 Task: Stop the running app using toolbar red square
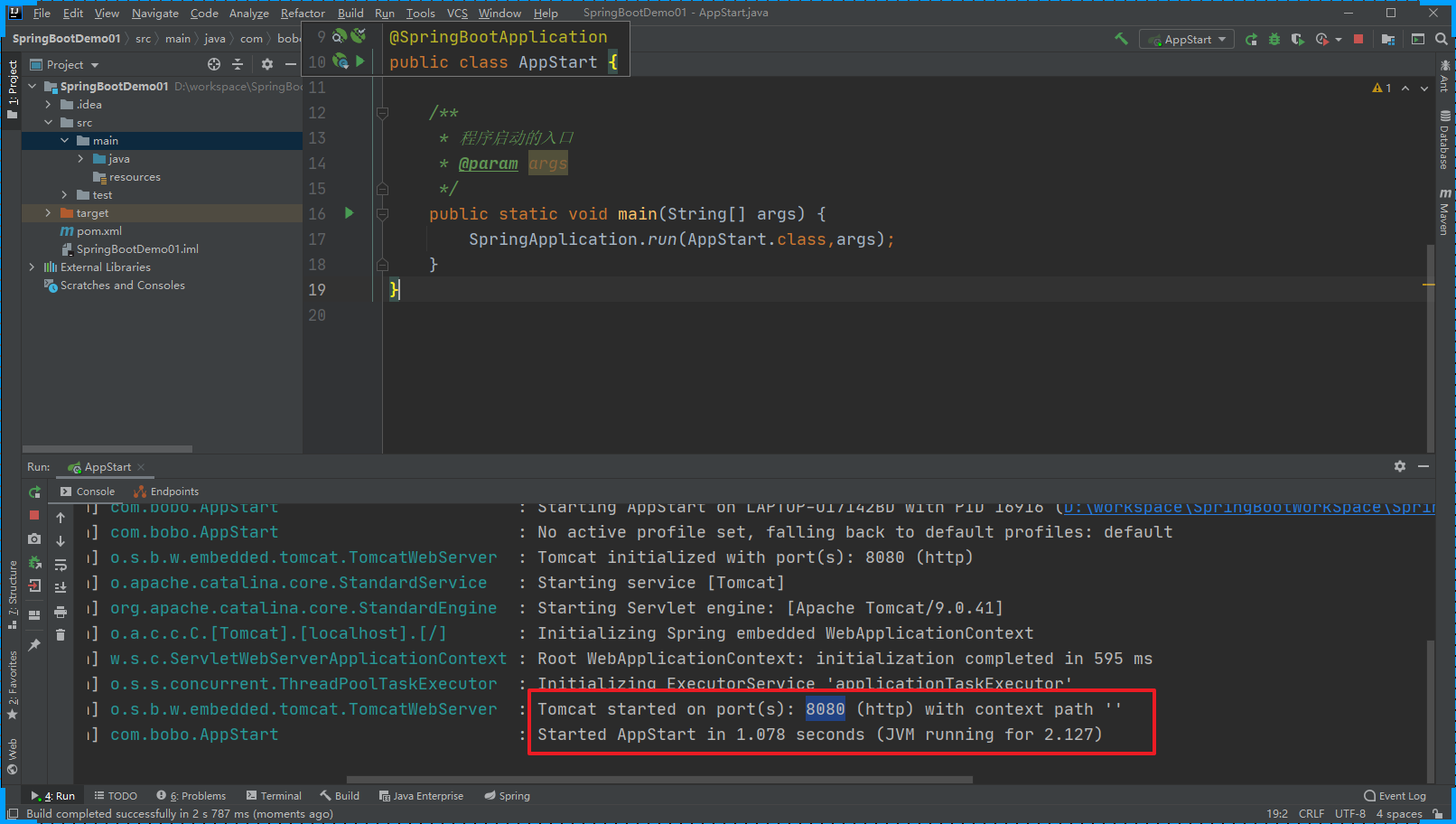(x=1358, y=39)
